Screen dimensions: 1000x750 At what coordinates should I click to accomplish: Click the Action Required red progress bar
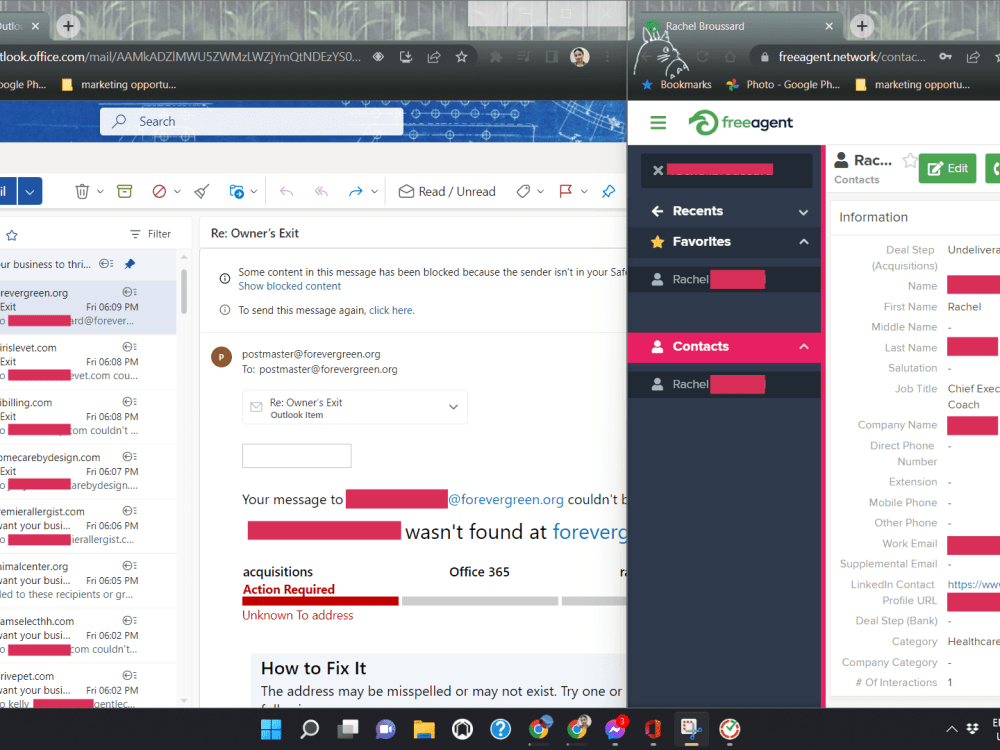point(320,601)
